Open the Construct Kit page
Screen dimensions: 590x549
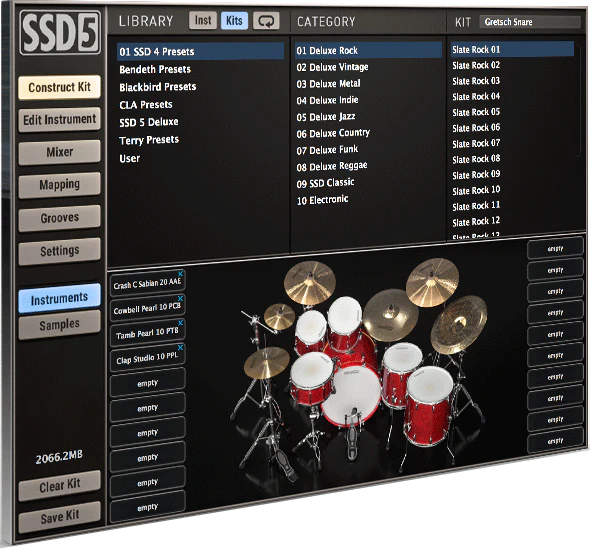click(x=59, y=87)
